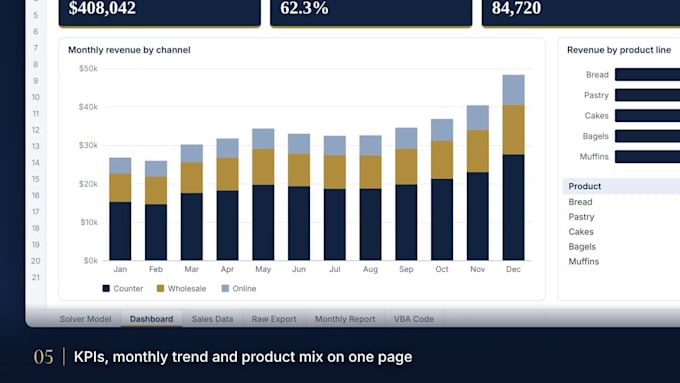Screen dimensions: 680x383
Task: Click the Pastry revenue bar
Action: click(647, 95)
